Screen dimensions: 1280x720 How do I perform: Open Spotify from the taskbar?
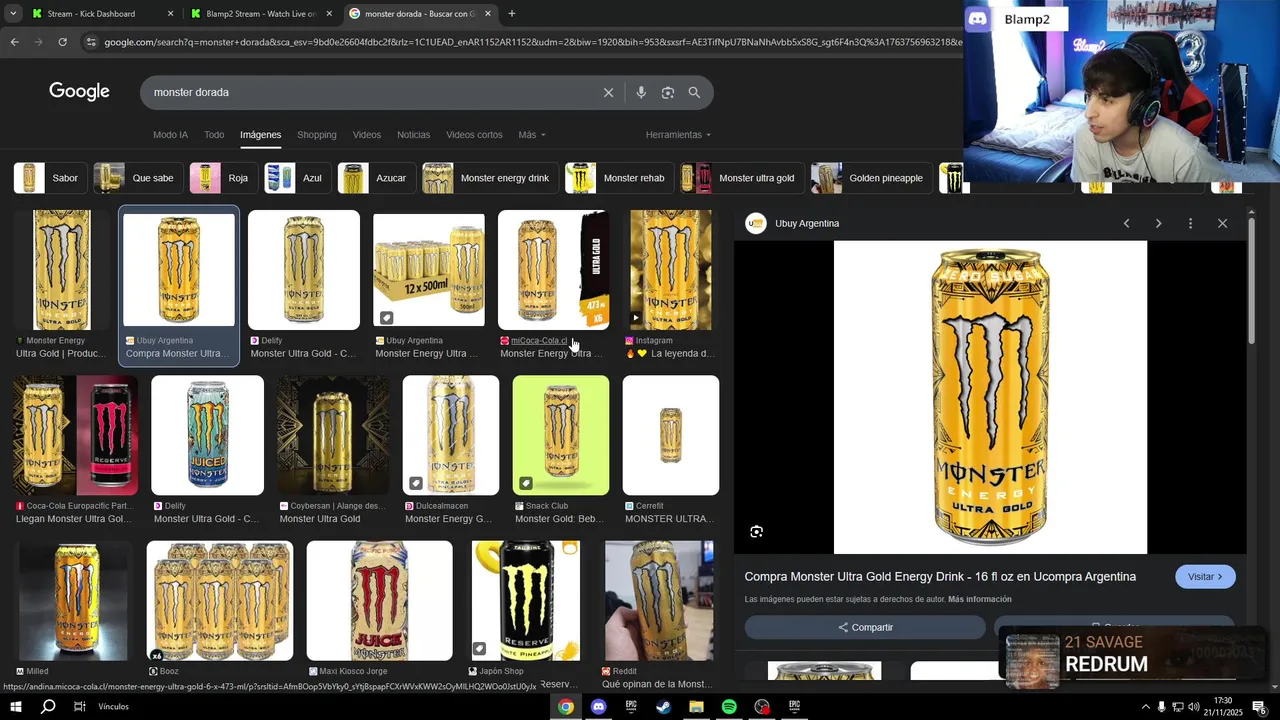tap(729, 707)
